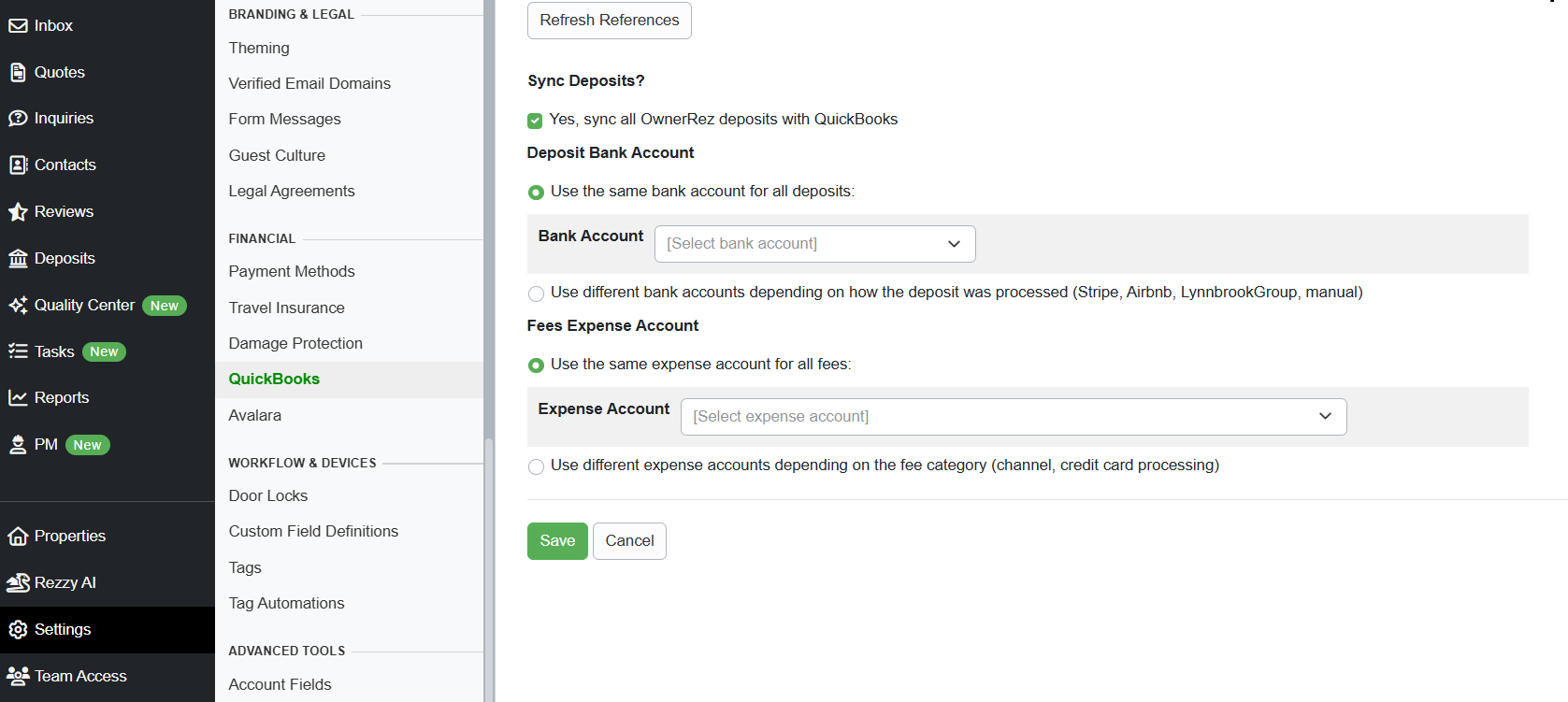The width and height of the screenshot is (1568, 702).
Task: Open the Select bank account dropdown
Action: coord(814,244)
